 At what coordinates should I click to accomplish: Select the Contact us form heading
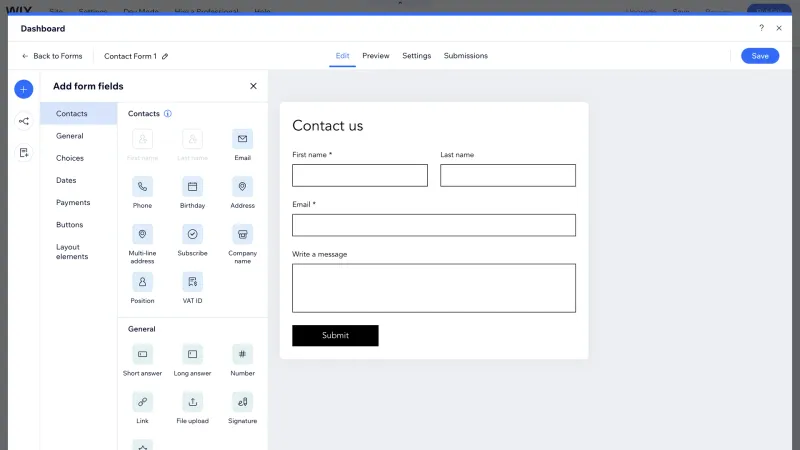pyautogui.click(x=328, y=126)
